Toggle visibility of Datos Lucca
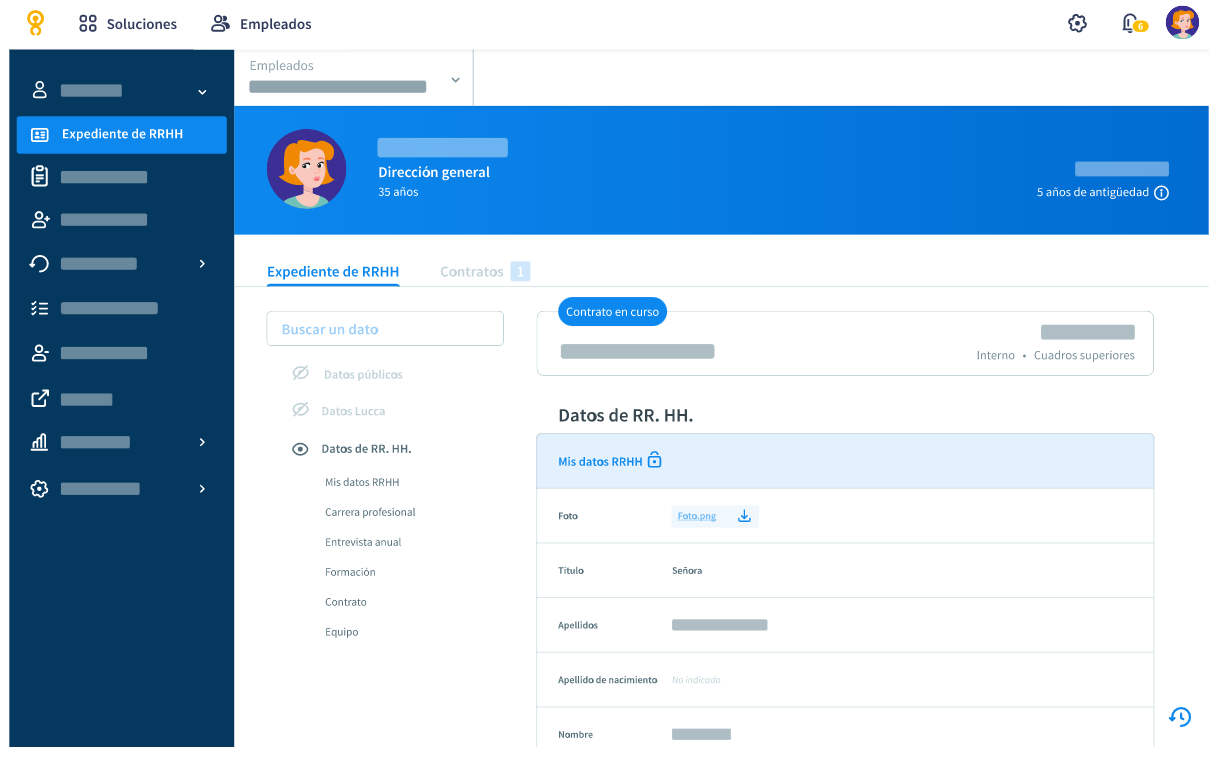1218x758 pixels. pos(300,410)
